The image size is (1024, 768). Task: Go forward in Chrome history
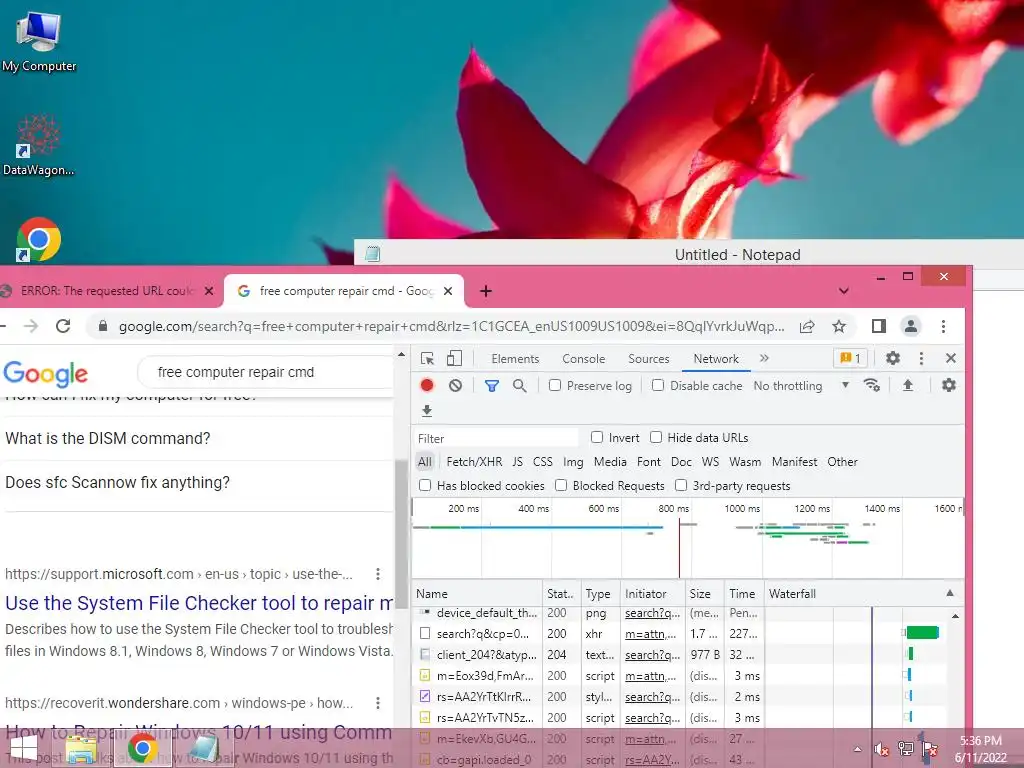click(x=31, y=326)
